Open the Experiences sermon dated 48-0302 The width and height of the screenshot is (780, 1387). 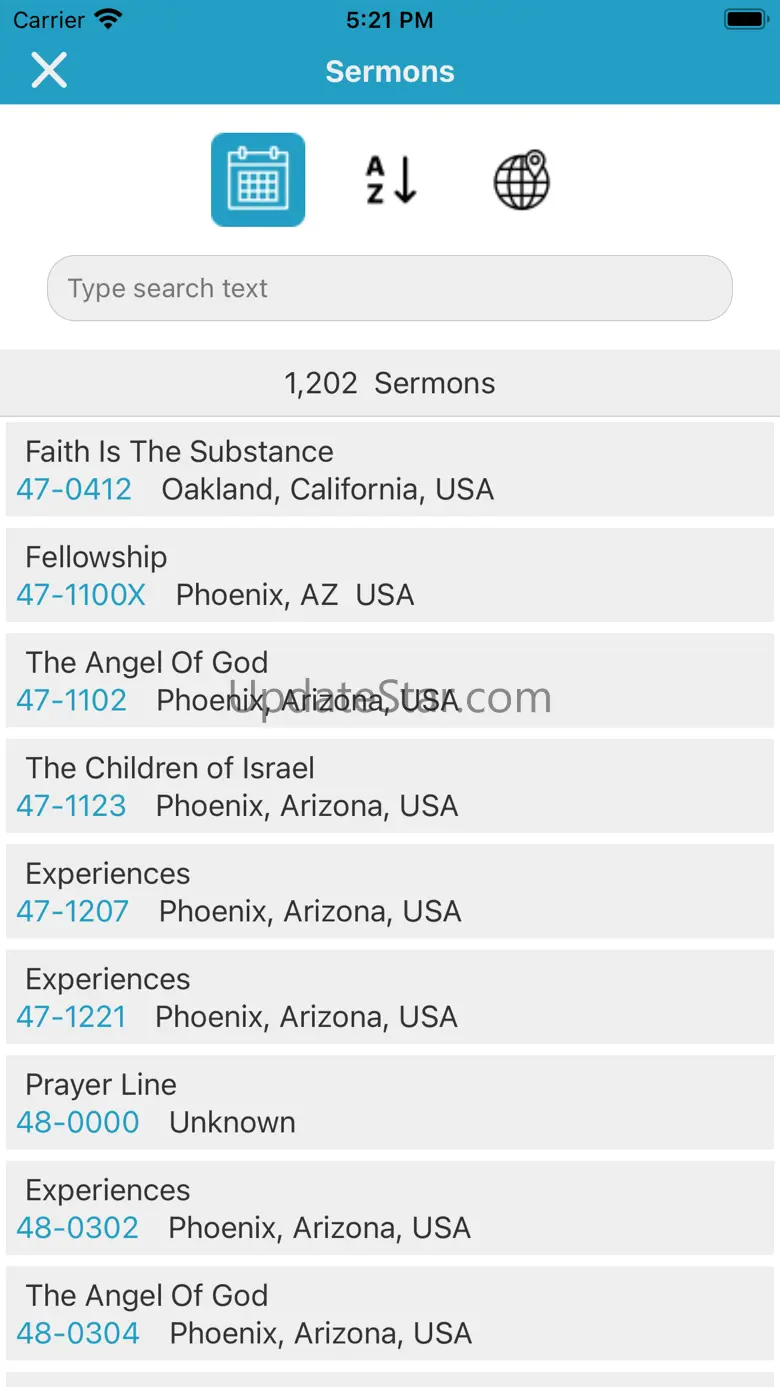point(390,1208)
